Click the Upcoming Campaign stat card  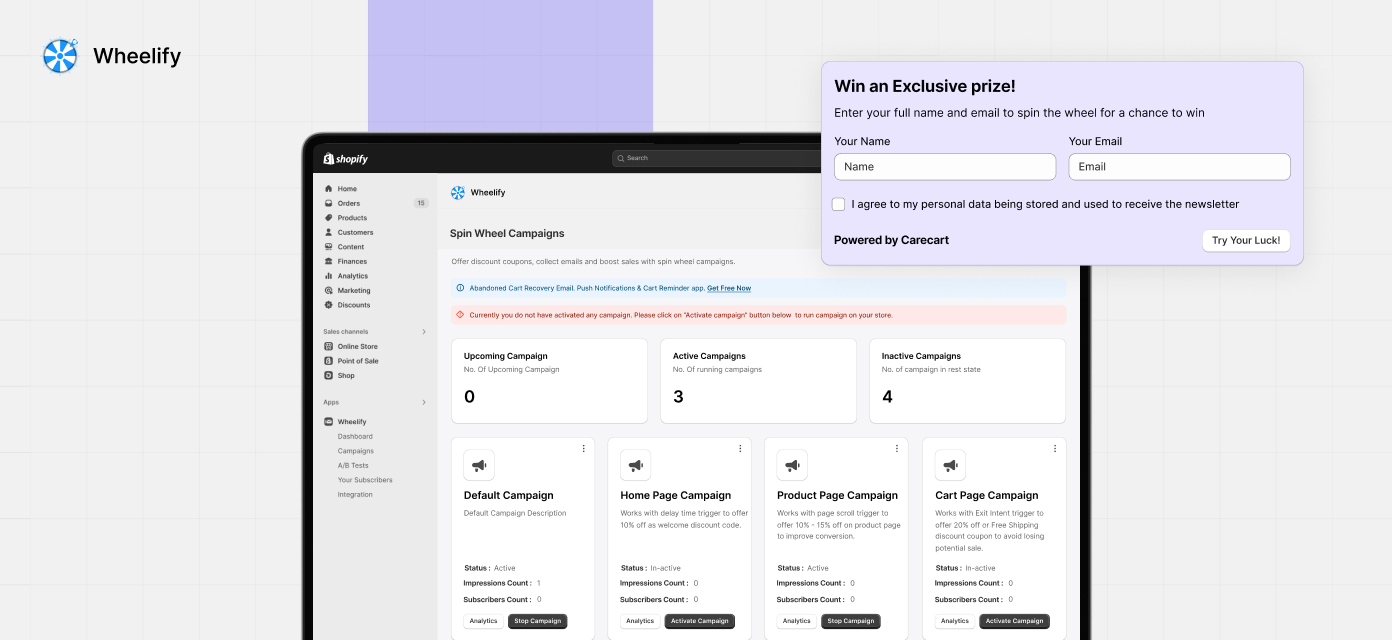click(x=549, y=381)
